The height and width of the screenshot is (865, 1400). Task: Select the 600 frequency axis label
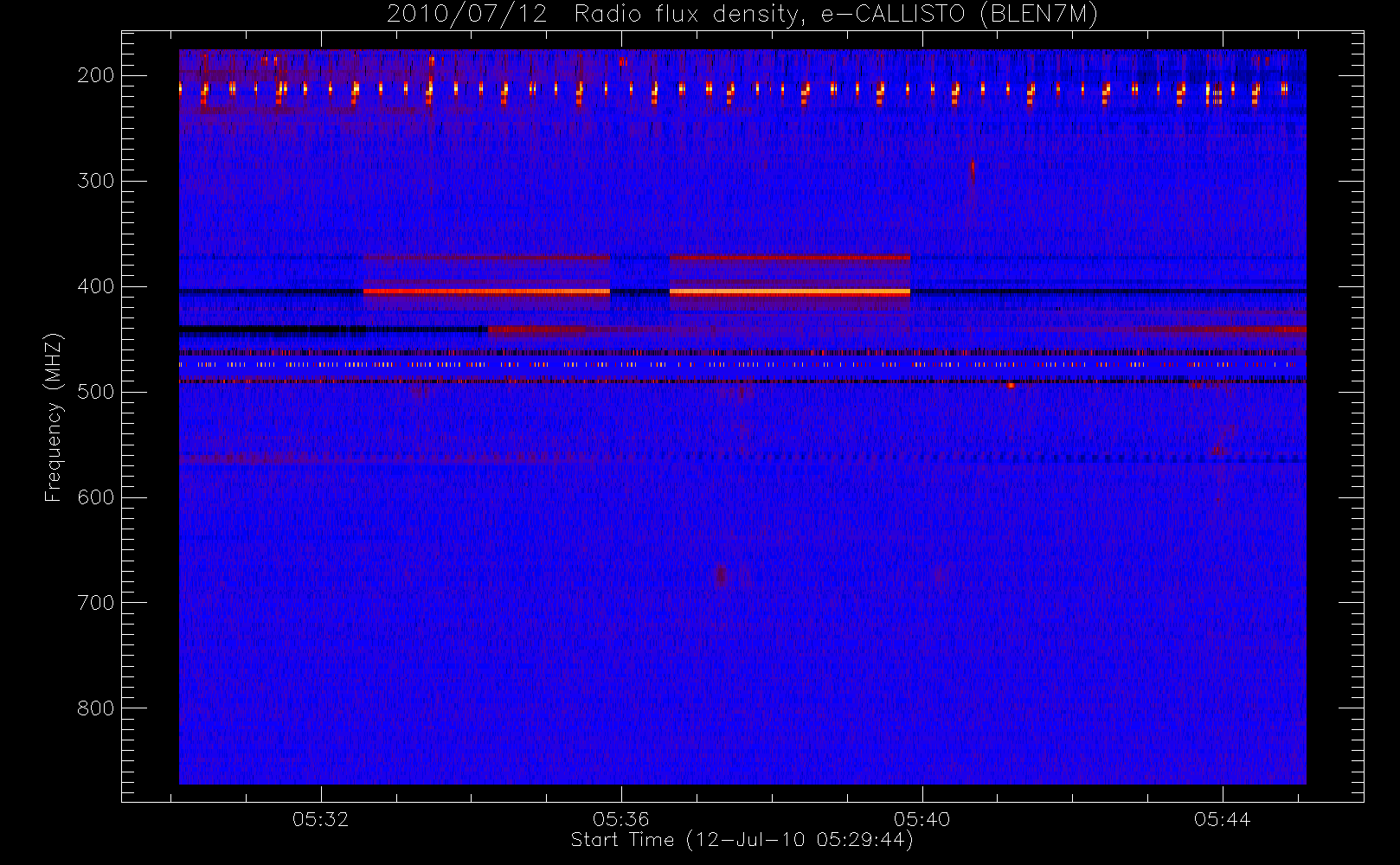point(95,497)
